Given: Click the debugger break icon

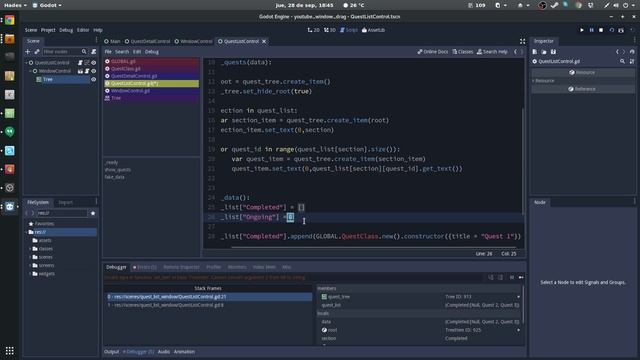Looking at the screenshot, I should (511, 278).
